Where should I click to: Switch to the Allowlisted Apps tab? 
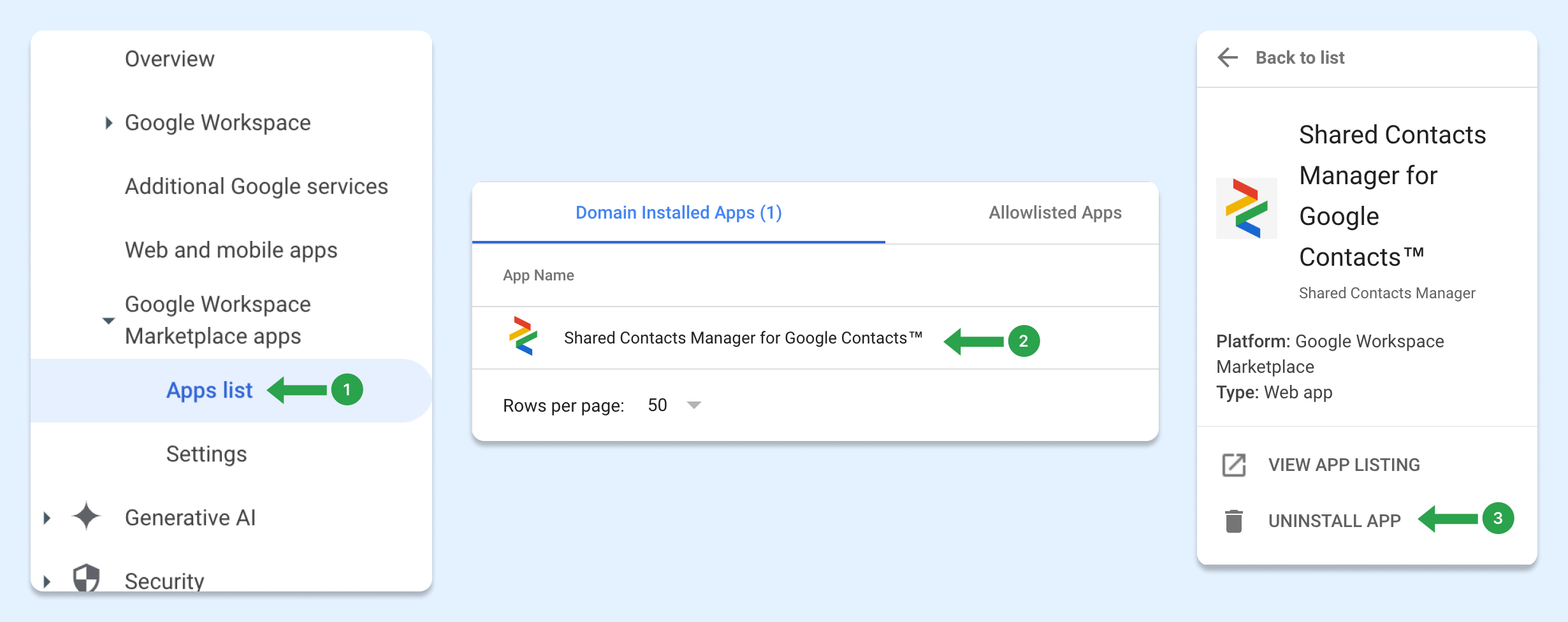point(1055,212)
